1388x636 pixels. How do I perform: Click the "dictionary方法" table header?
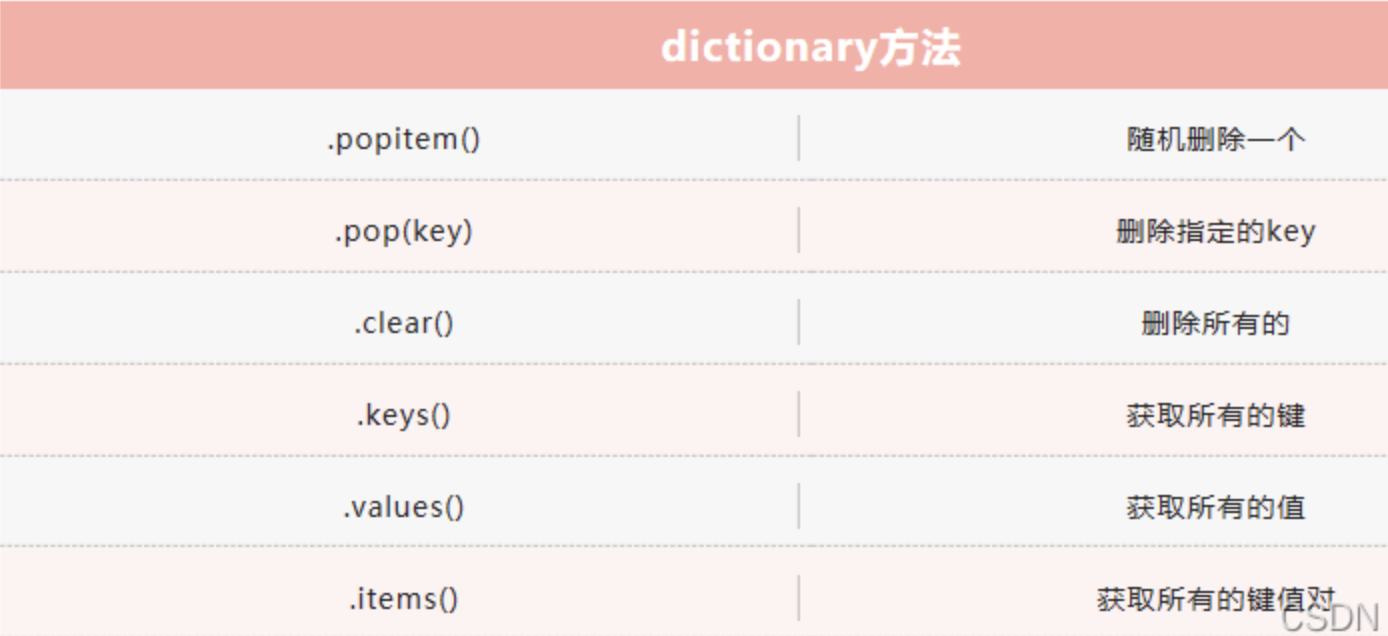[x=810, y=47]
